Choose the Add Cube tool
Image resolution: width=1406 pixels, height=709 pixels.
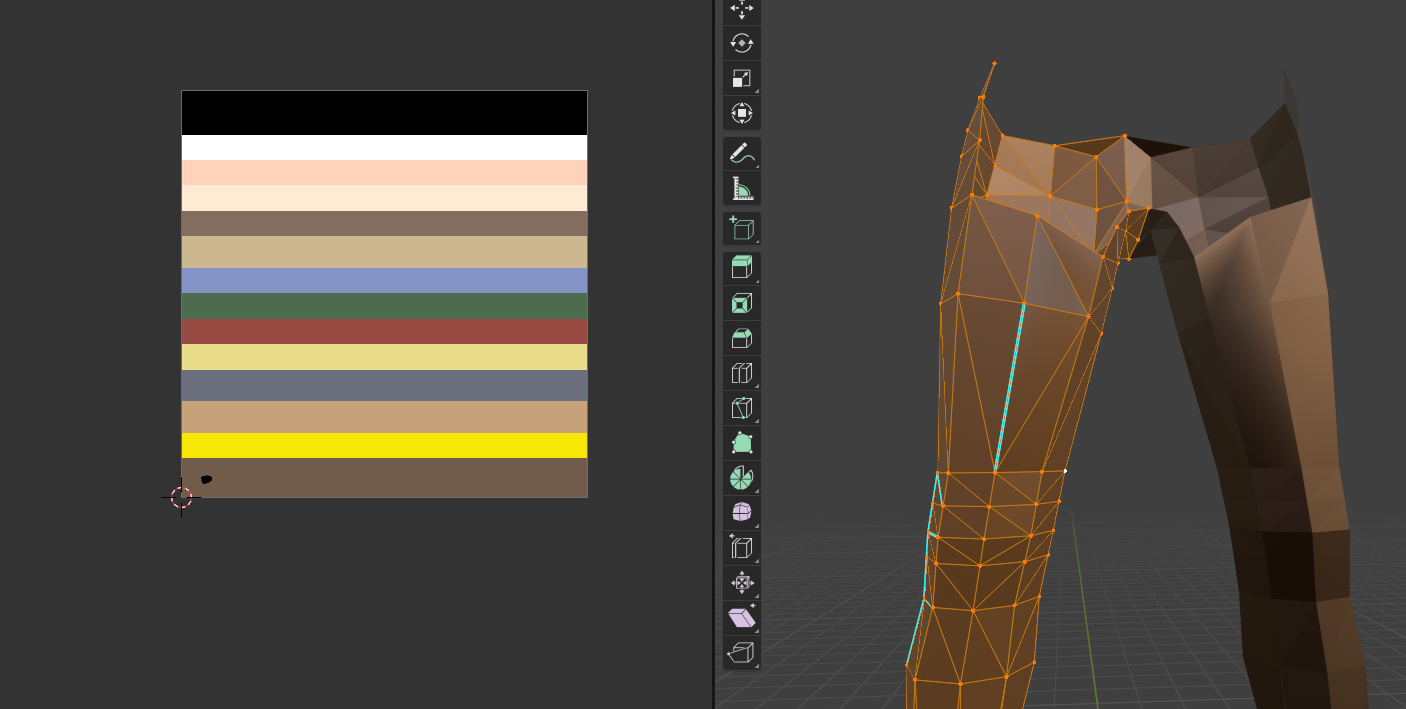[741, 228]
